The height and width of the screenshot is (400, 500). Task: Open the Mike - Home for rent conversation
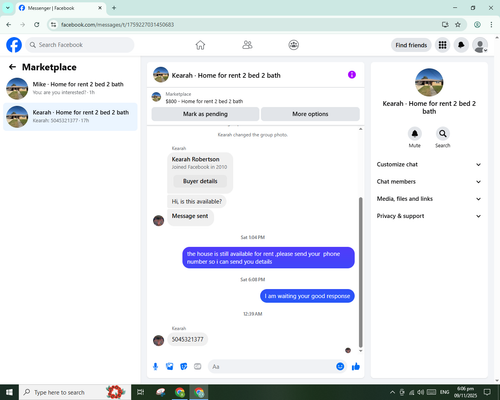point(70,89)
